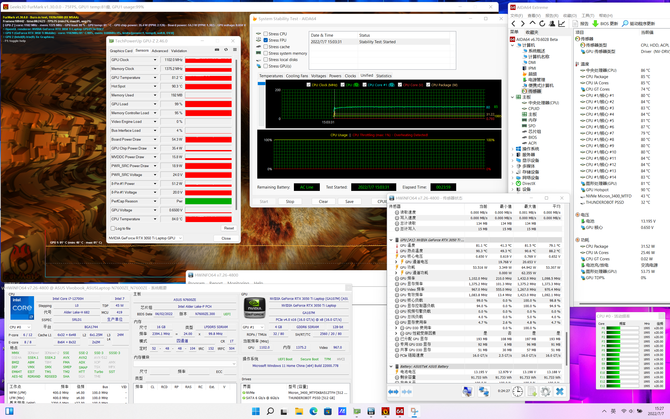
Task: Enable the Stress CPU checkbox
Action: 265,34
